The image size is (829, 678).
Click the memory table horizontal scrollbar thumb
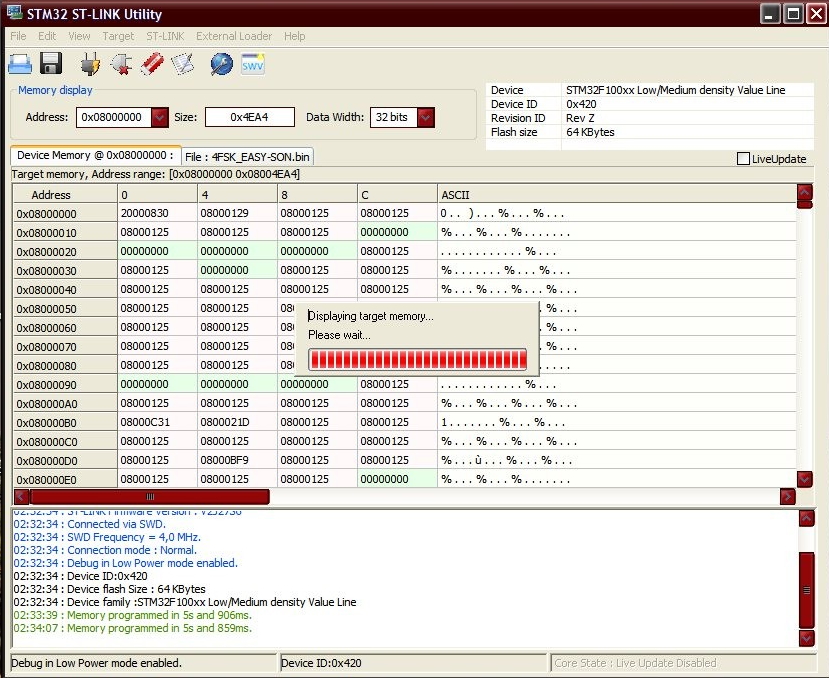tap(150, 497)
